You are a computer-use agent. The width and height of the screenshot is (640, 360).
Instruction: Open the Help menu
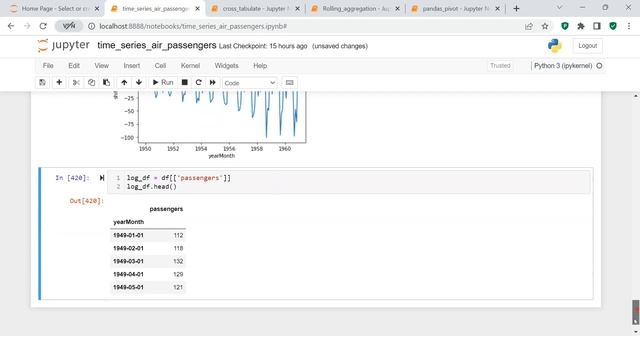[260, 66]
